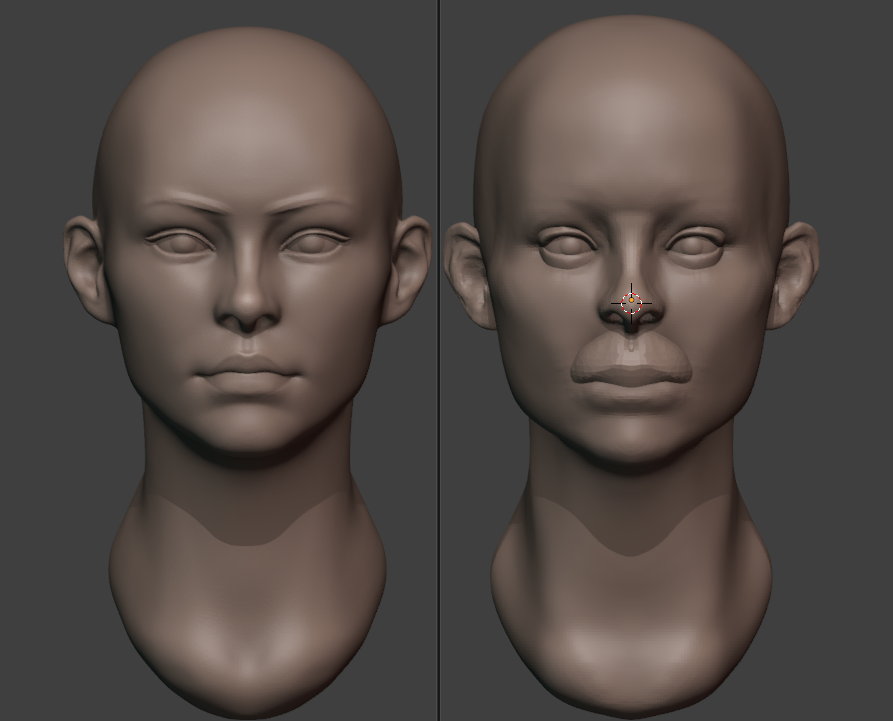Click the vertical divider between the viewports
Viewport: 893px width, 721px height.
point(439,360)
